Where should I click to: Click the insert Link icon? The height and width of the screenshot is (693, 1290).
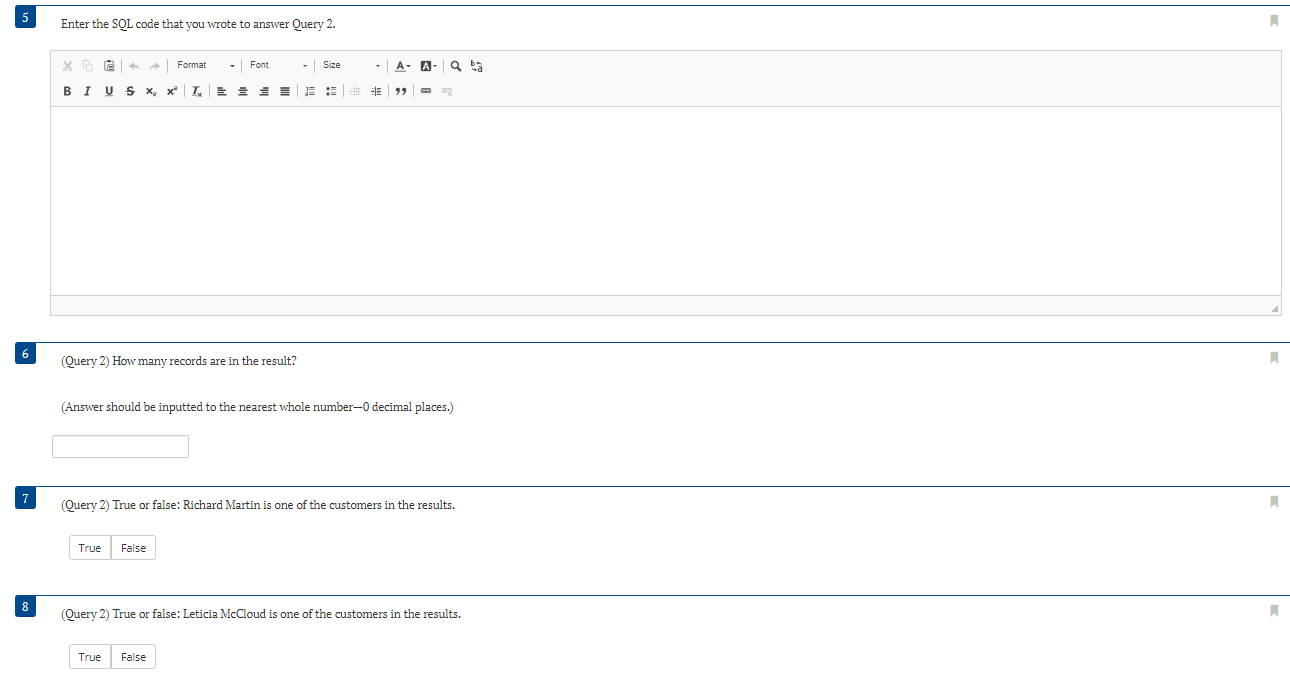(x=426, y=91)
